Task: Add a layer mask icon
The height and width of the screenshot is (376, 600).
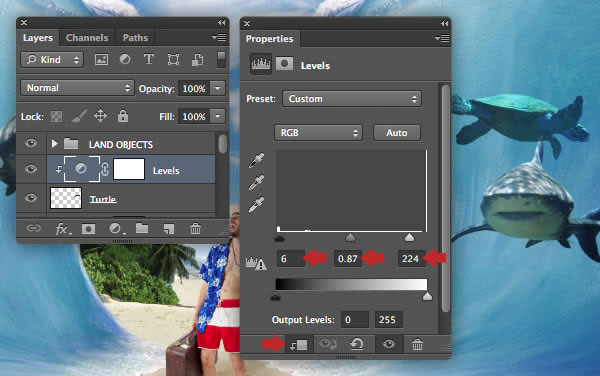Action: (x=88, y=229)
